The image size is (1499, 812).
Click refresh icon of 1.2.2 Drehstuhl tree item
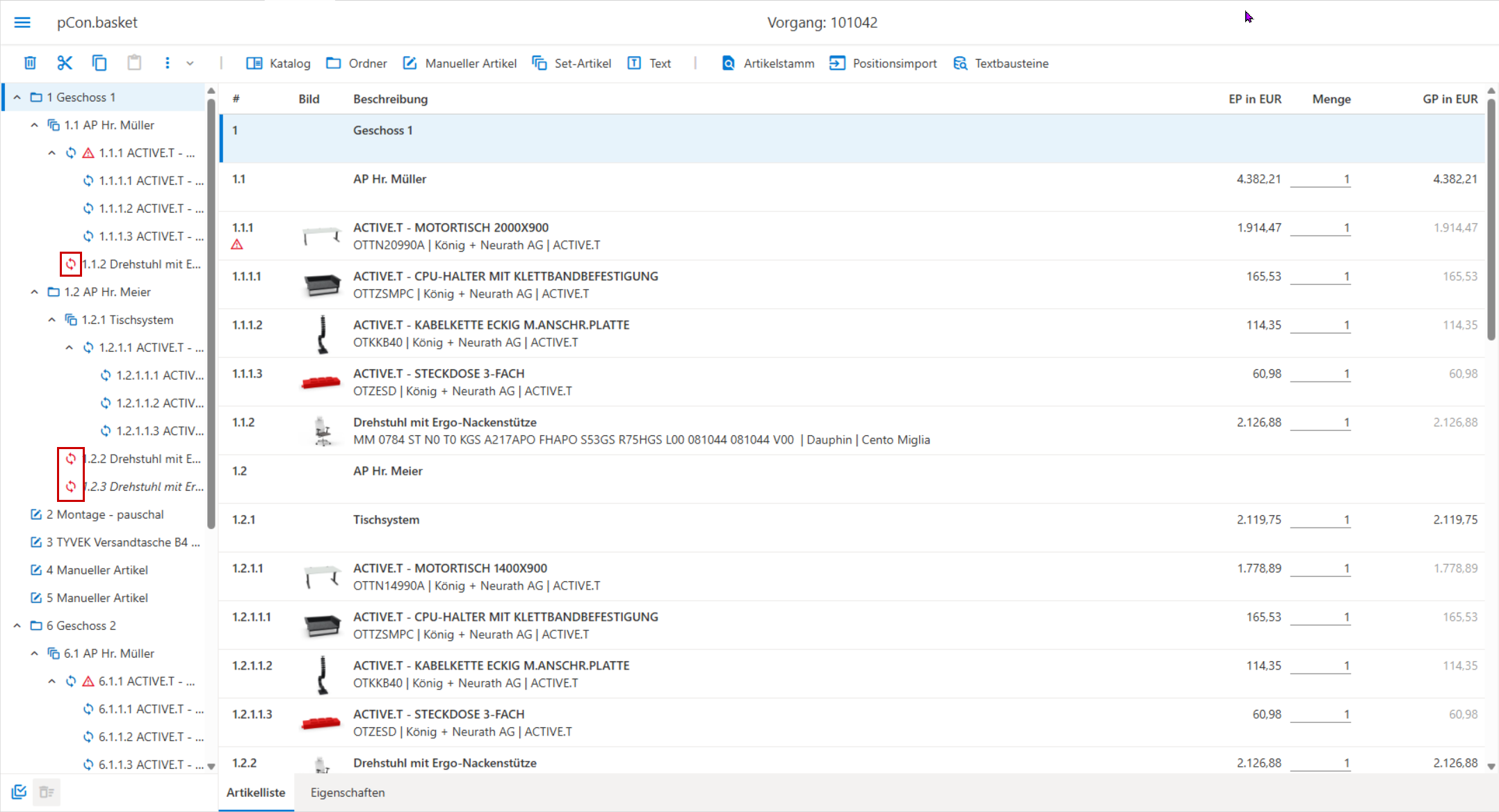click(71, 459)
